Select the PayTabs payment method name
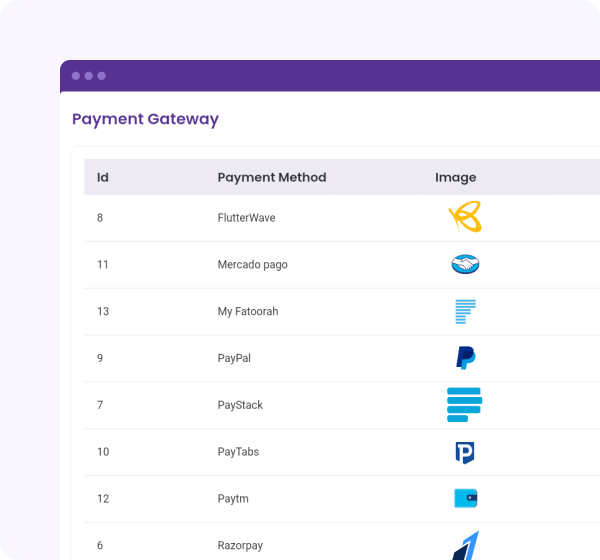The image size is (600, 560). point(238,452)
